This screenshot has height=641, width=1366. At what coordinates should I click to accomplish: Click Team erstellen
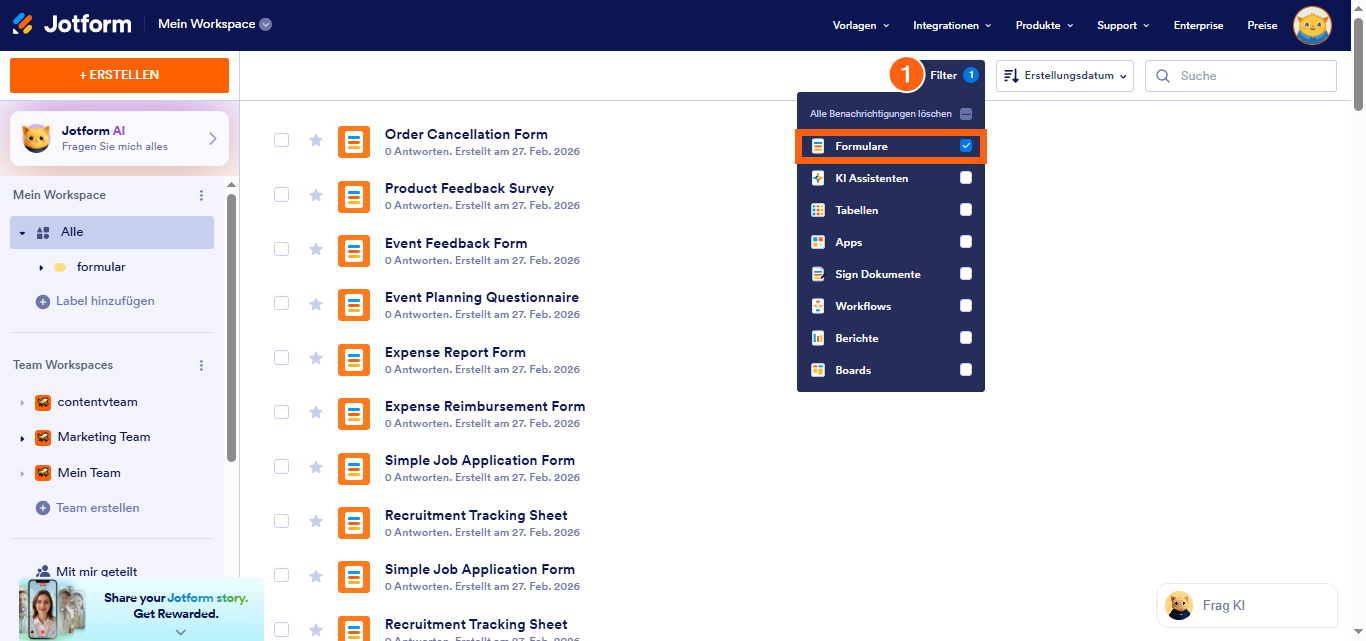pyautogui.click(x=98, y=508)
